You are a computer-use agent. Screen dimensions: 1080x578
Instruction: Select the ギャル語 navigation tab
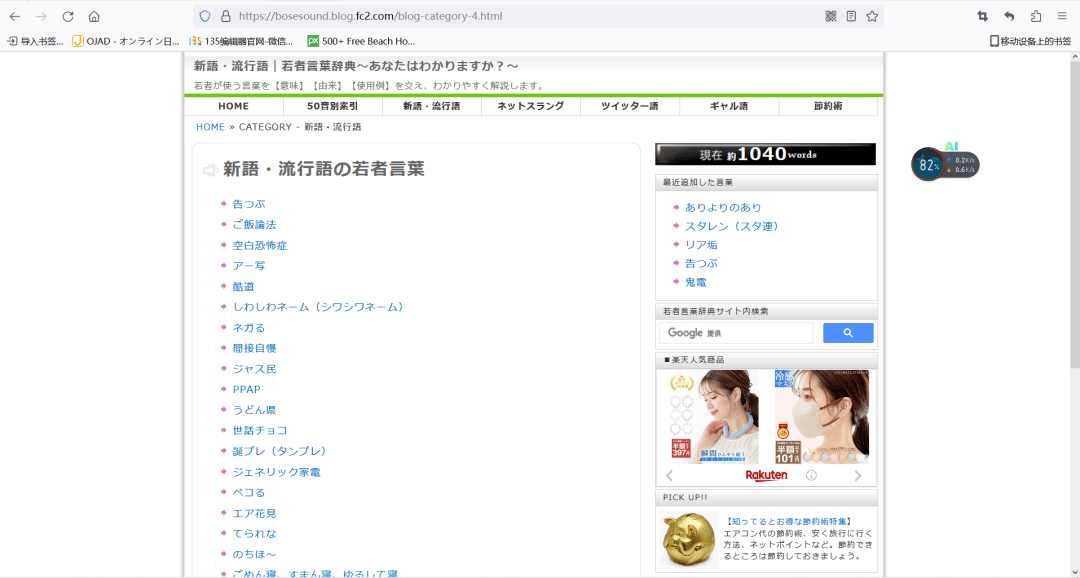(x=728, y=106)
